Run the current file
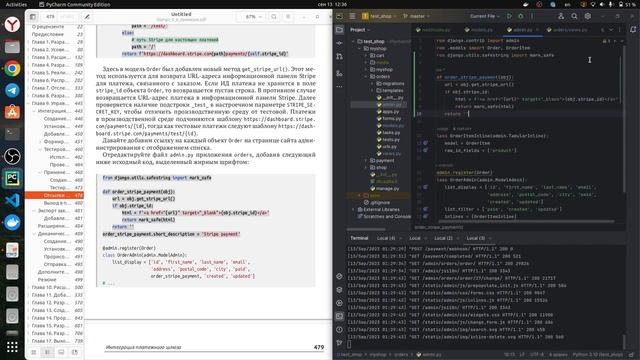The width and height of the screenshot is (640, 360). [509, 16]
